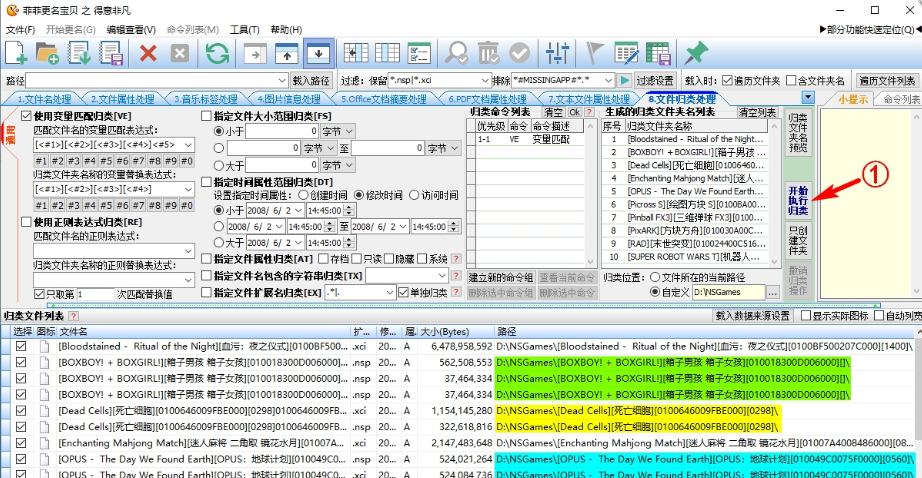Click the table column left-arrow icon
This screenshot has height=478, width=922.
coord(356,54)
